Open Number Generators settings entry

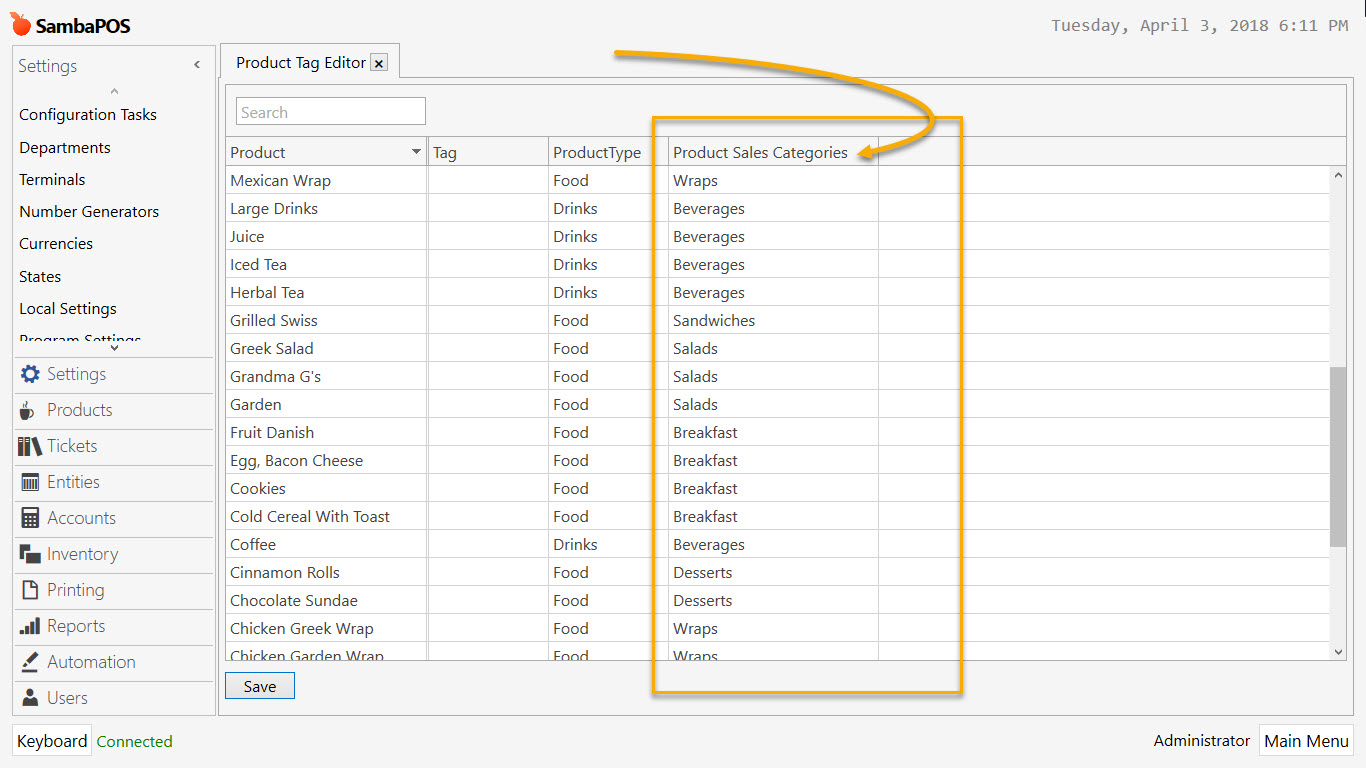[x=89, y=211]
